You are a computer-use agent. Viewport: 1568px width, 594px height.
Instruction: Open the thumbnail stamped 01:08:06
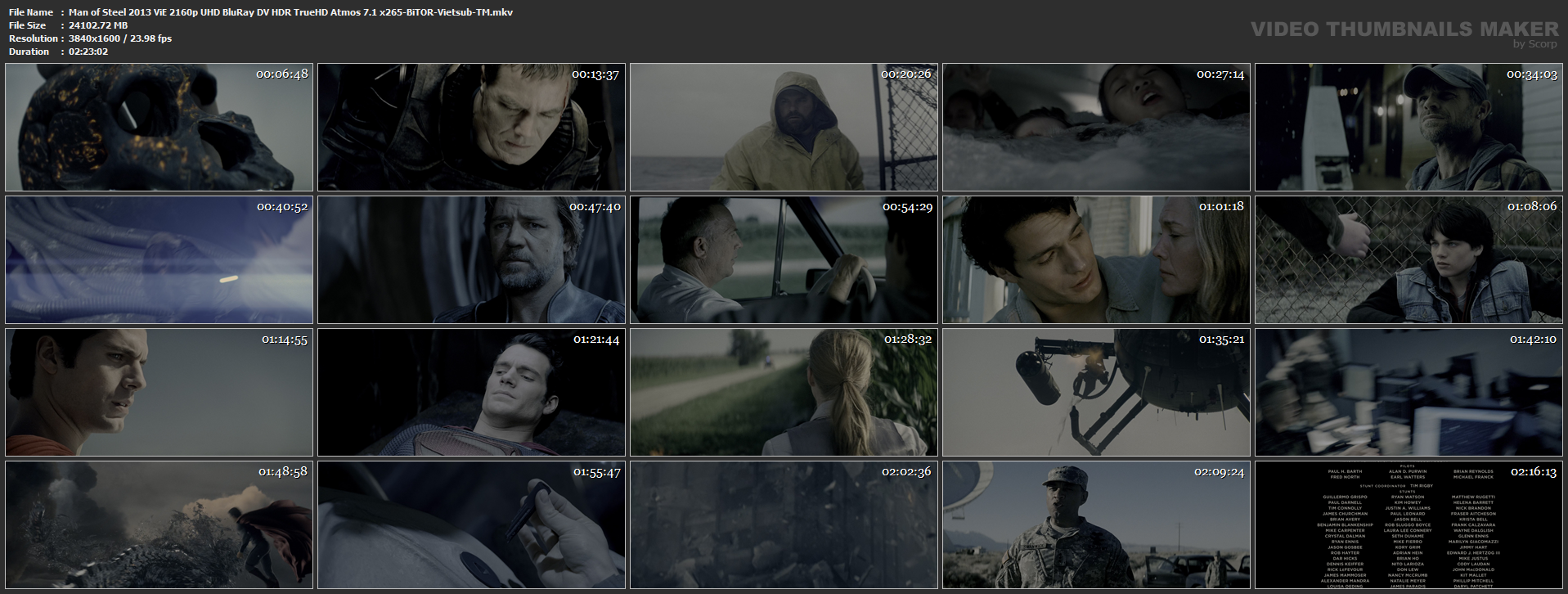(1409, 260)
